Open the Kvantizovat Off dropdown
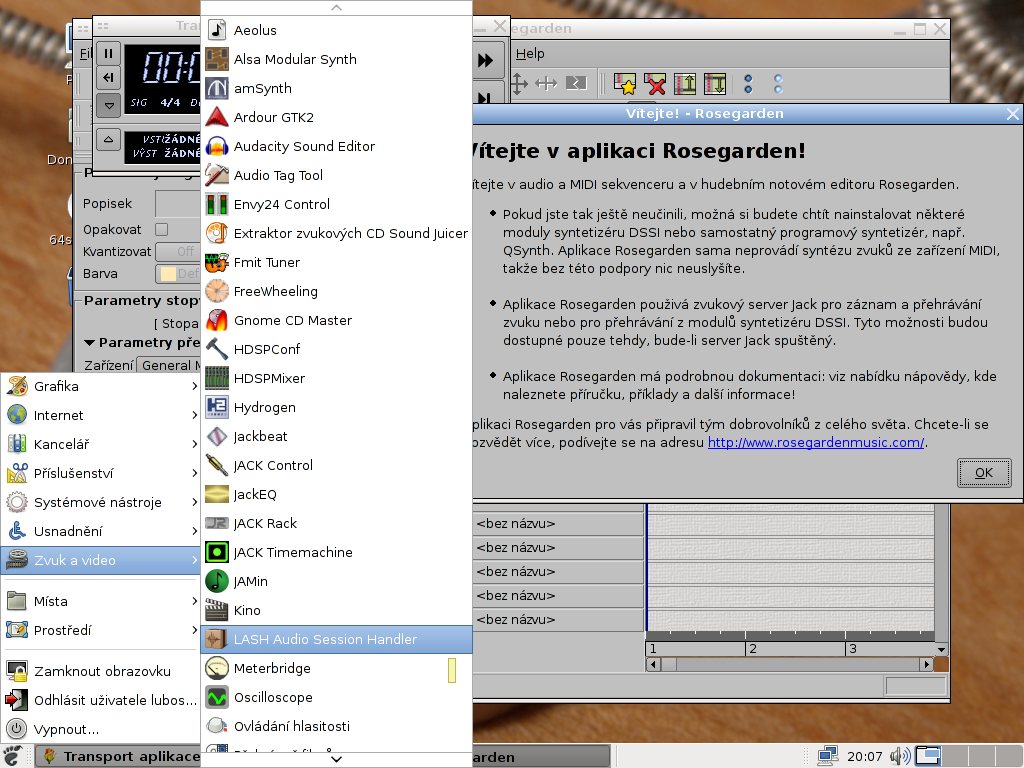 point(178,251)
